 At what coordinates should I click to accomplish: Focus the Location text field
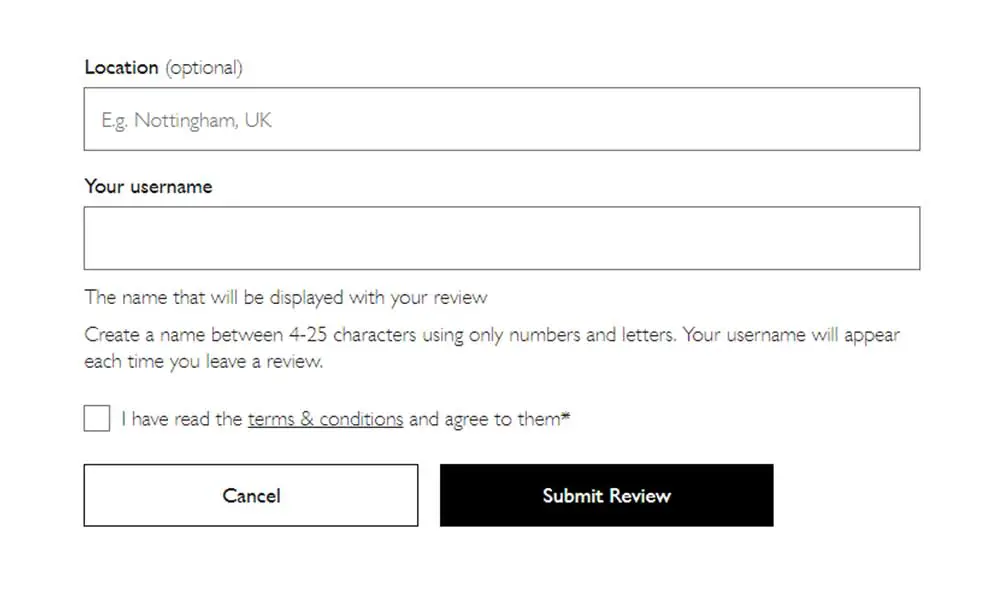(x=502, y=119)
